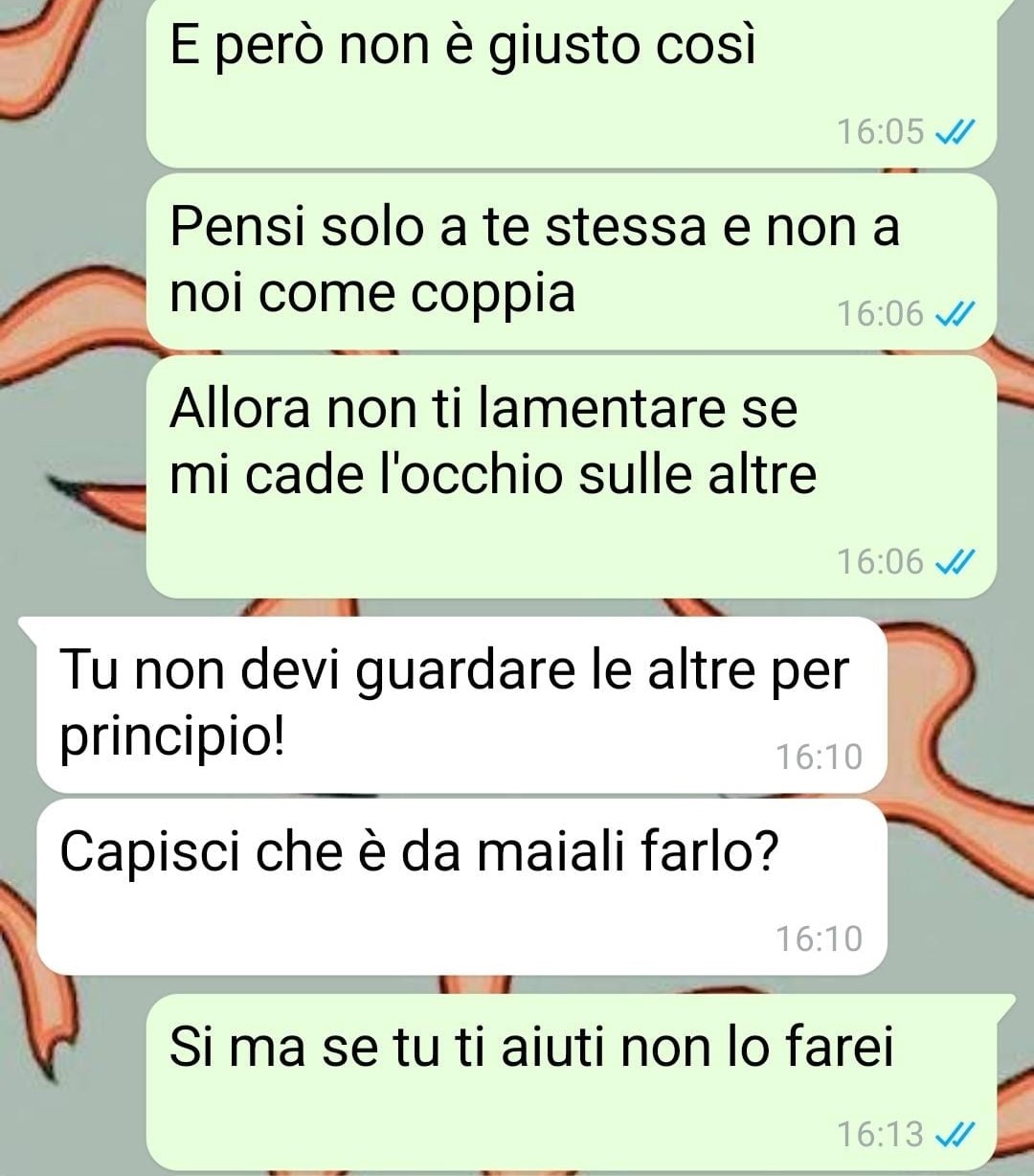Tap read ticks on 'Allora non ti lamentare' message
The width and height of the screenshot is (1034, 1176).
click(954, 561)
